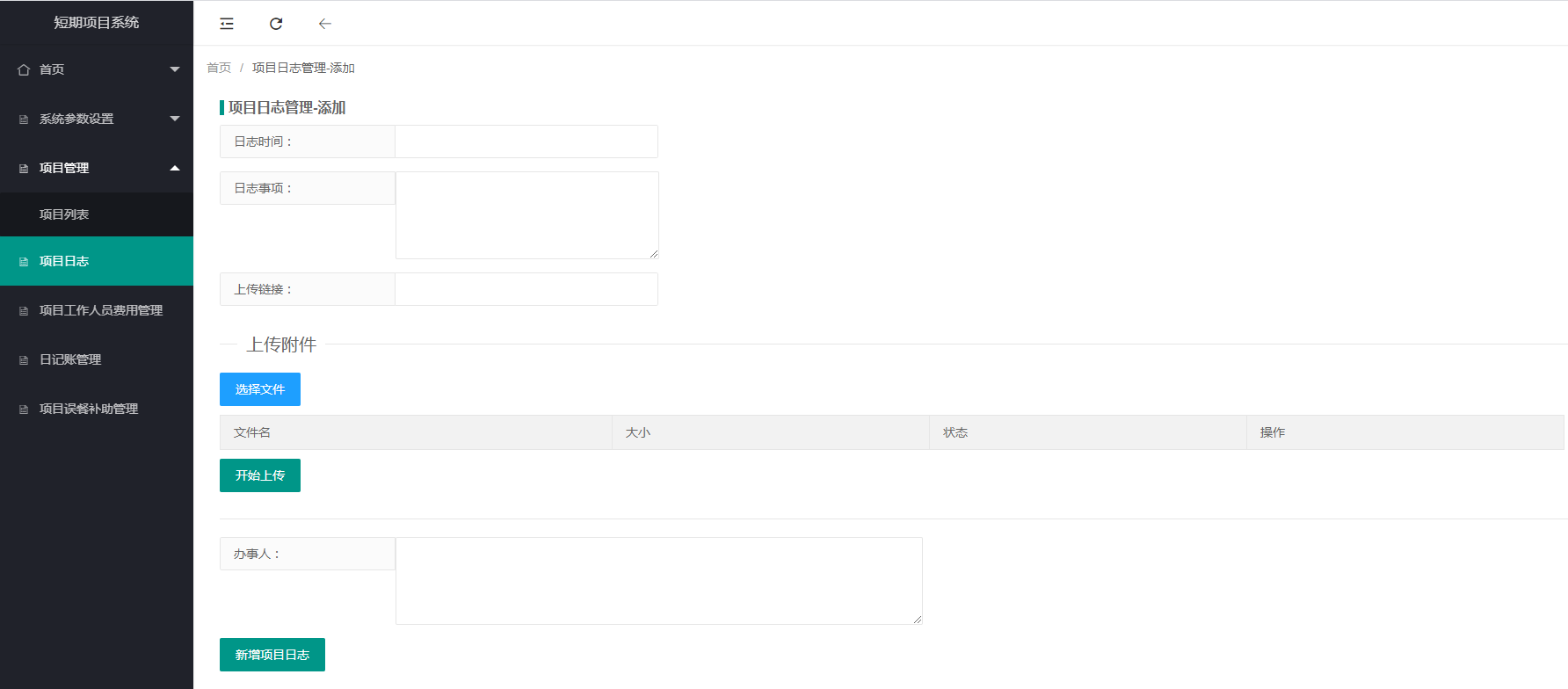Focus the 上传链接 input field
Screen dimensions: 1568x689
tap(526, 289)
